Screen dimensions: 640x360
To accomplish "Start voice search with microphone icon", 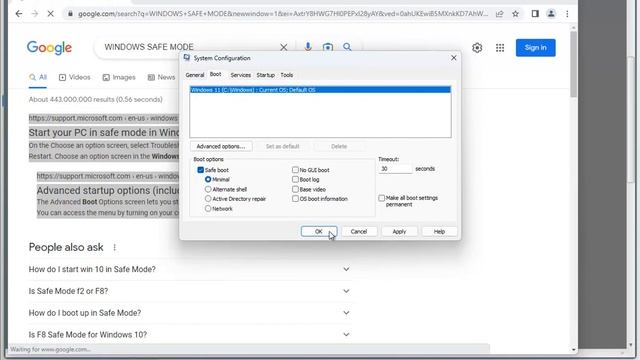I will pos(308,47).
